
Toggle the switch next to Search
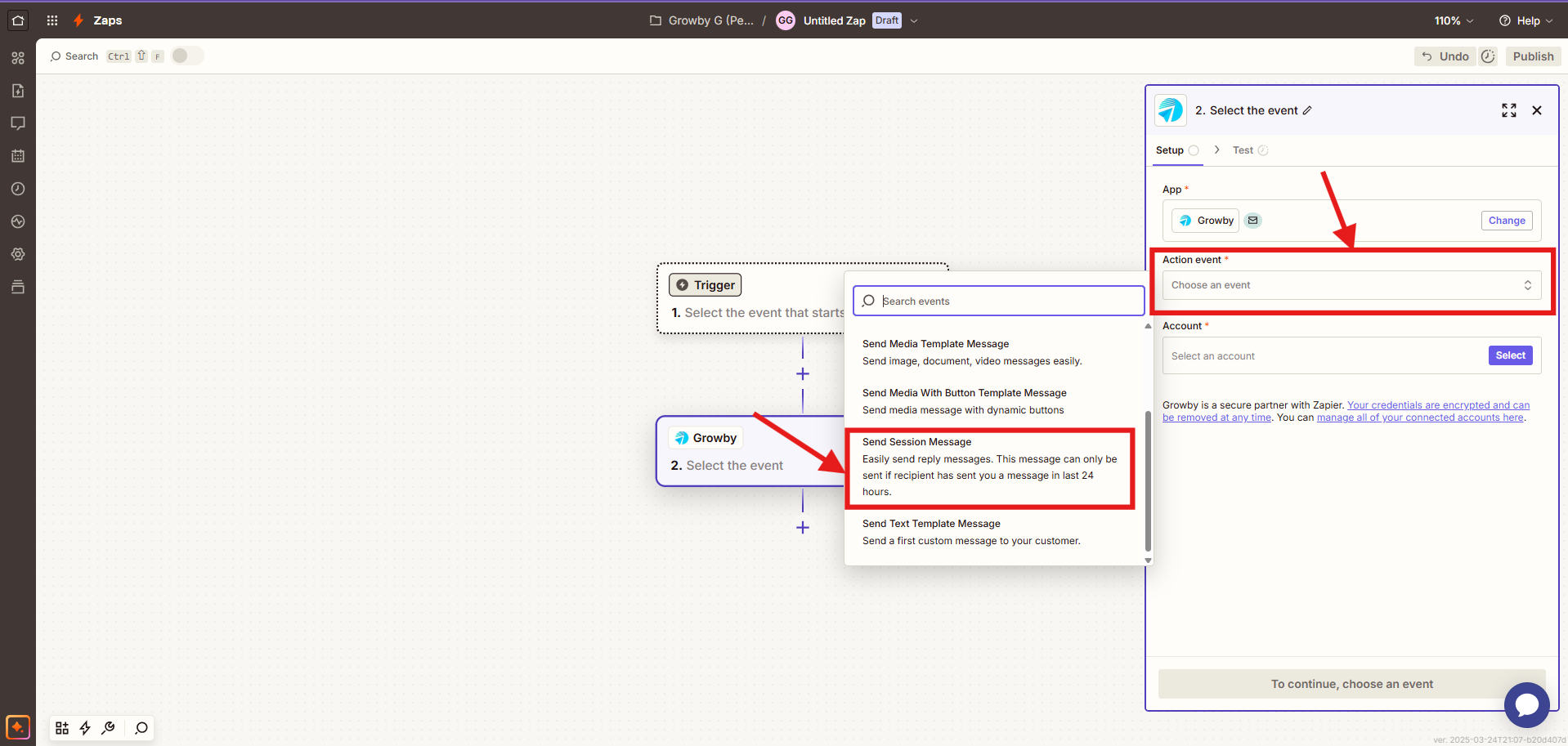click(187, 56)
